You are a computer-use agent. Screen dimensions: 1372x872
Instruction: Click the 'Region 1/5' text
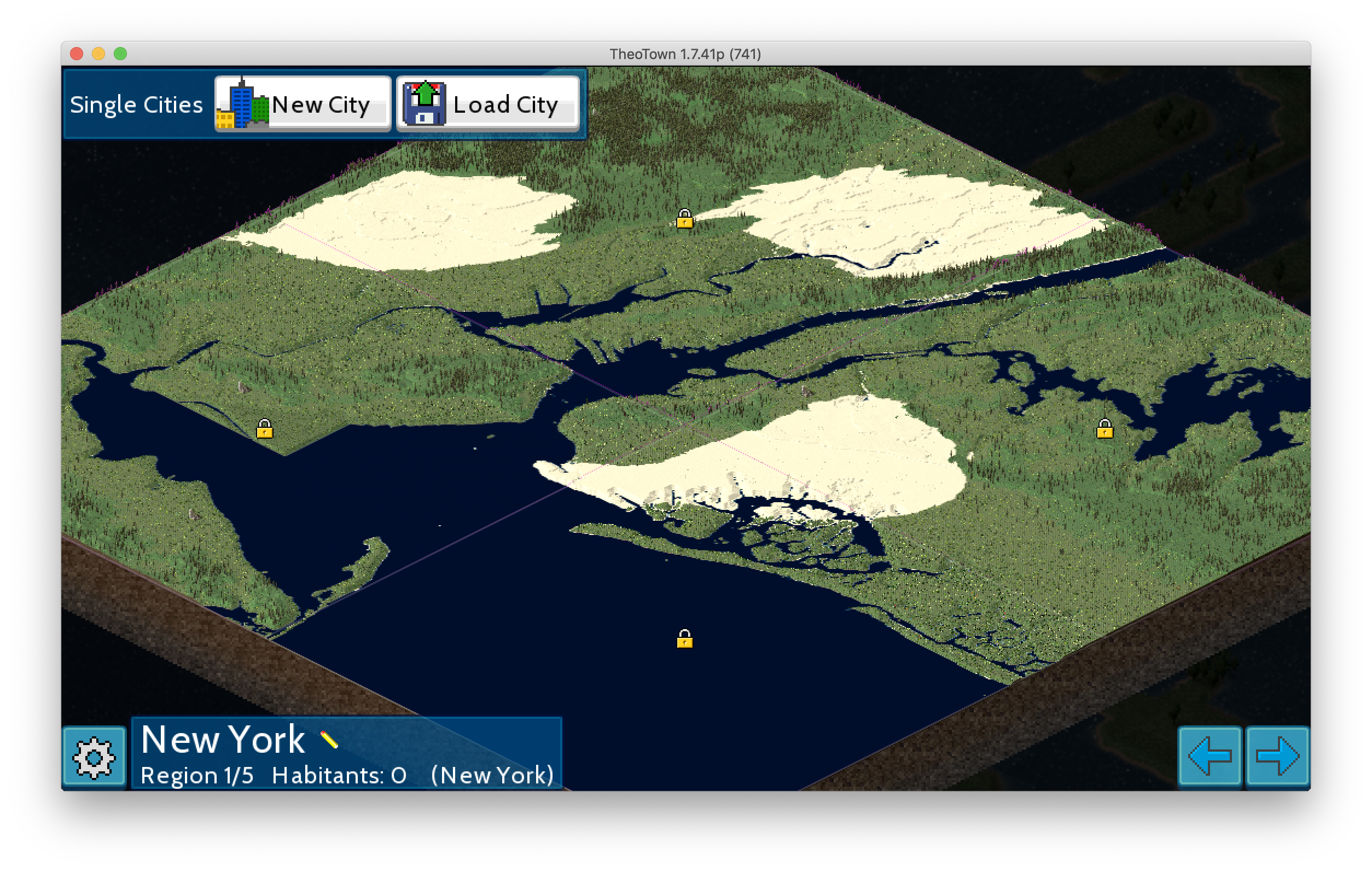[197, 776]
